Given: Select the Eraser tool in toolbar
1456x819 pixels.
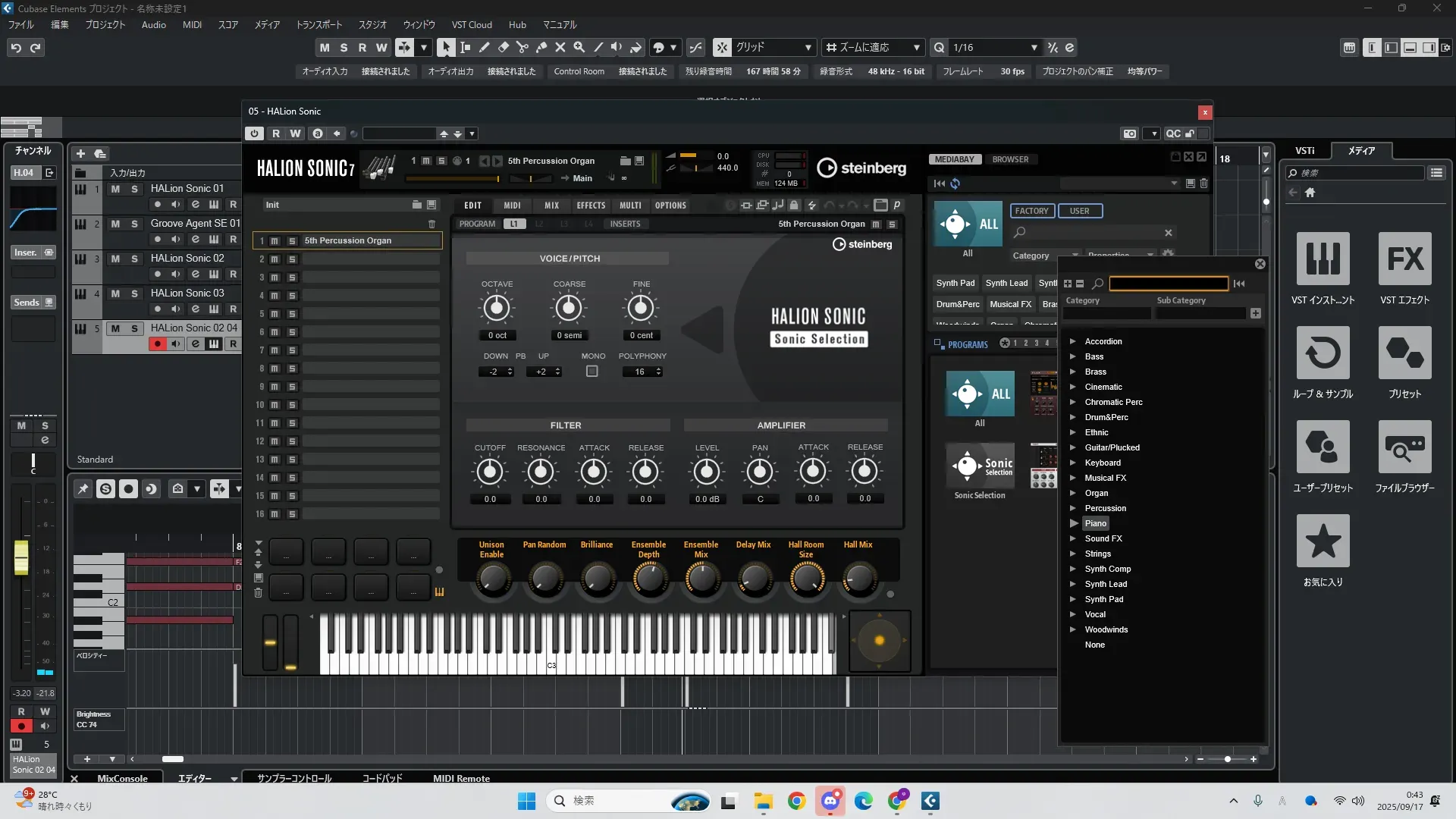Looking at the screenshot, I should click(503, 47).
